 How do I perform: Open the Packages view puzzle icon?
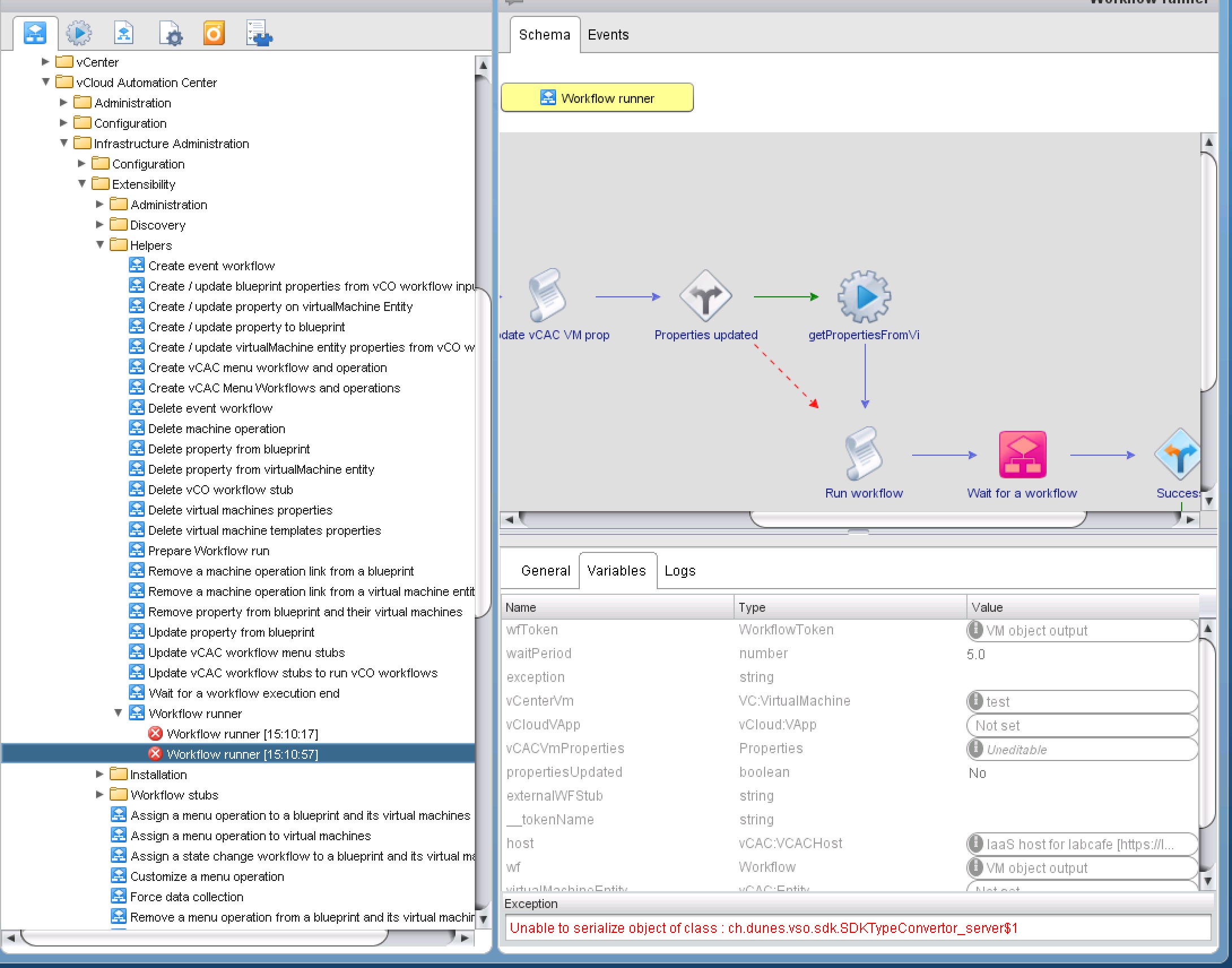pos(259,33)
